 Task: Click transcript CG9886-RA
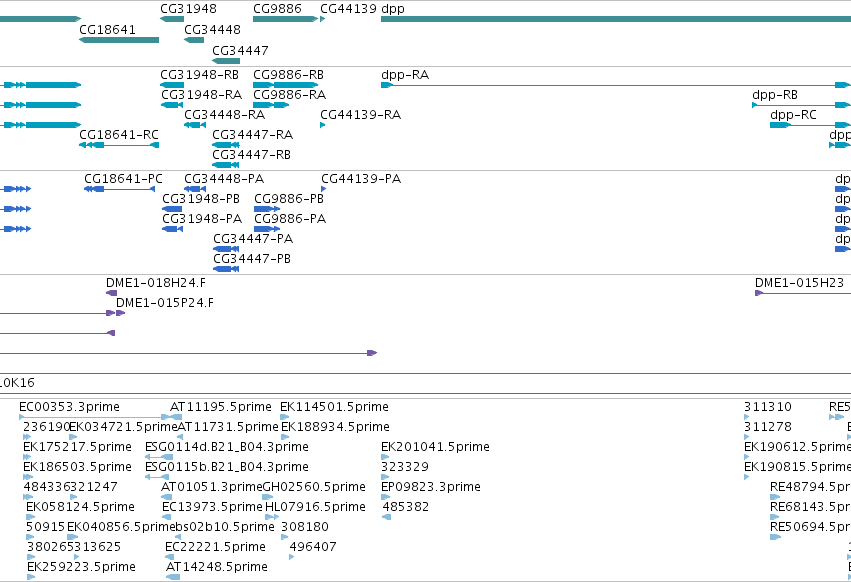pyautogui.click(x=289, y=95)
